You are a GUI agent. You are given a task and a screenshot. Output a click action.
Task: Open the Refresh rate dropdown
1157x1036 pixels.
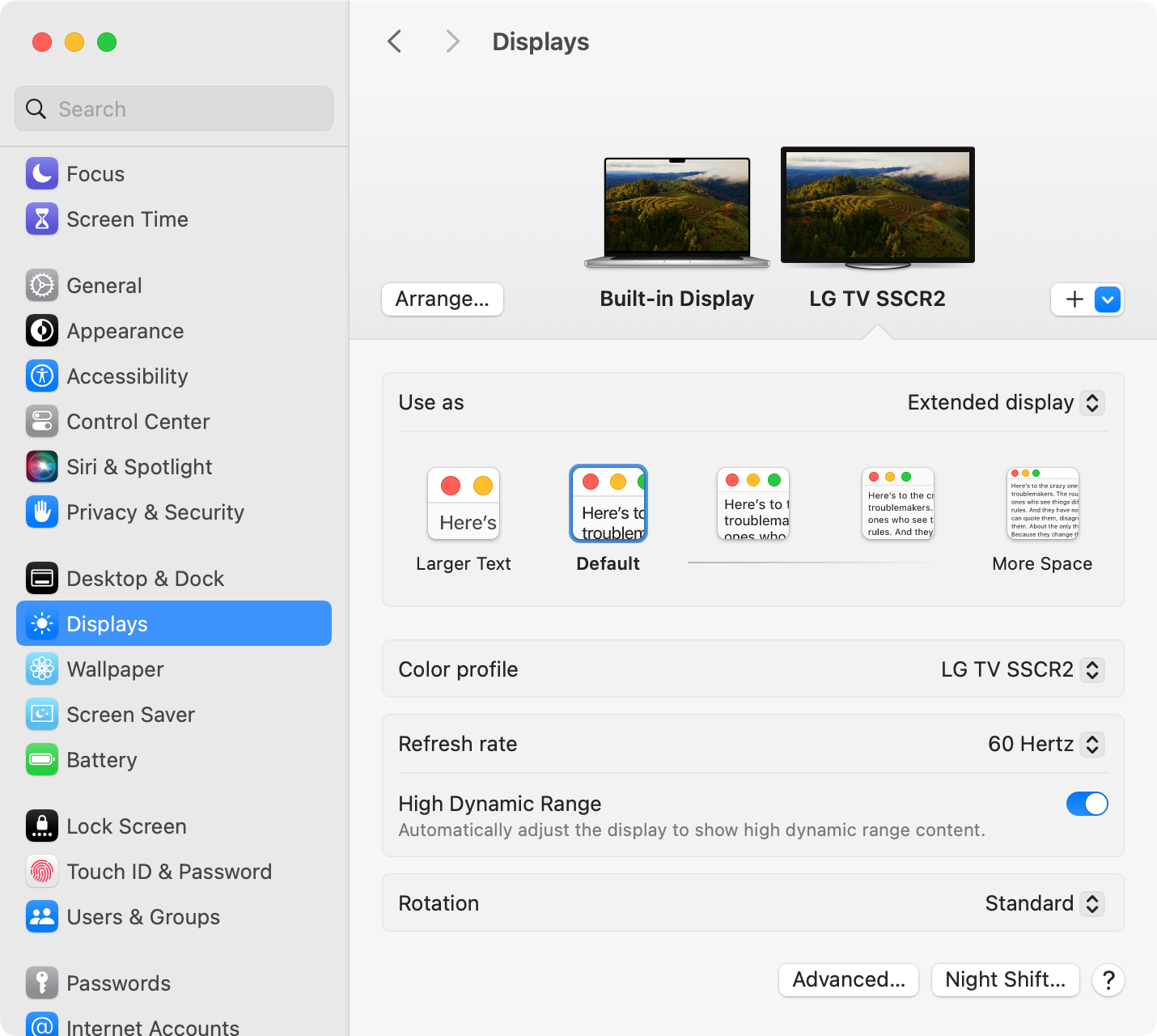[x=1045, y=744]
